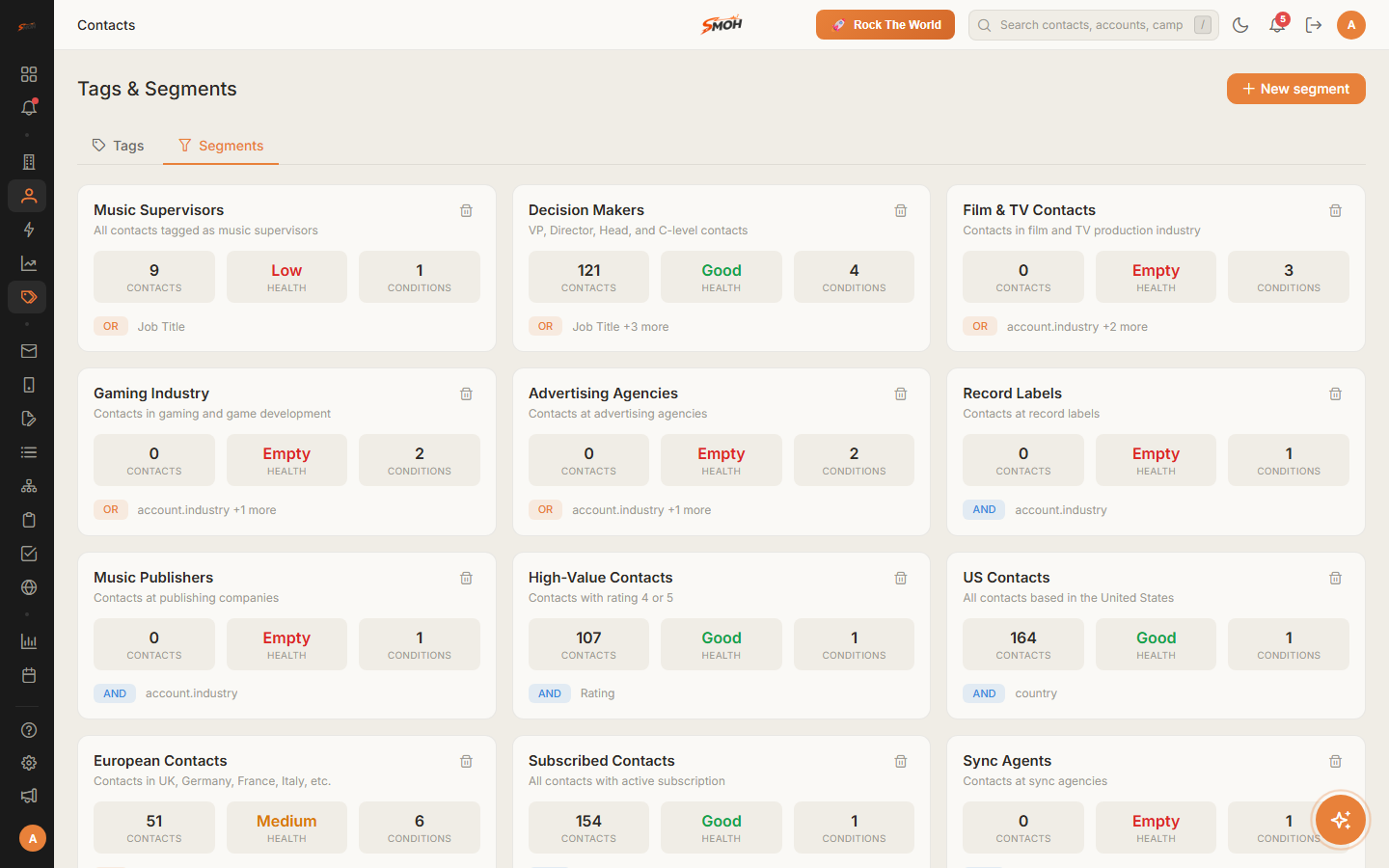Toggle dark mode with moon icon
This screenshot has height=868, width=1389.
(1240, 25)
